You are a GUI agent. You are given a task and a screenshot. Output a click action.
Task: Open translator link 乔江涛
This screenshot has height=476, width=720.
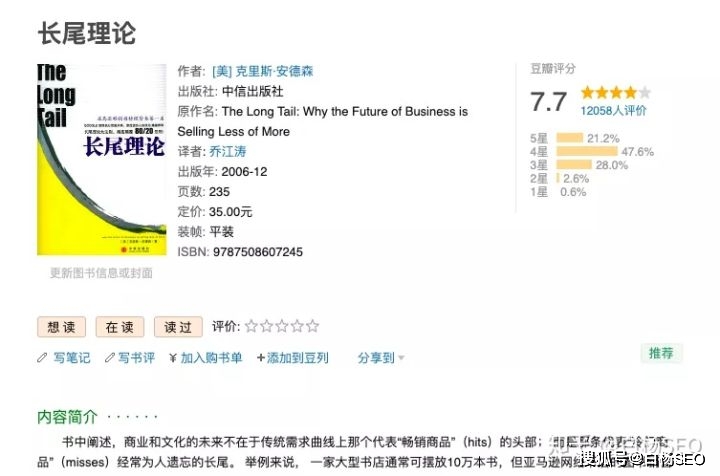pyautogui.click(x=228, y=152)
